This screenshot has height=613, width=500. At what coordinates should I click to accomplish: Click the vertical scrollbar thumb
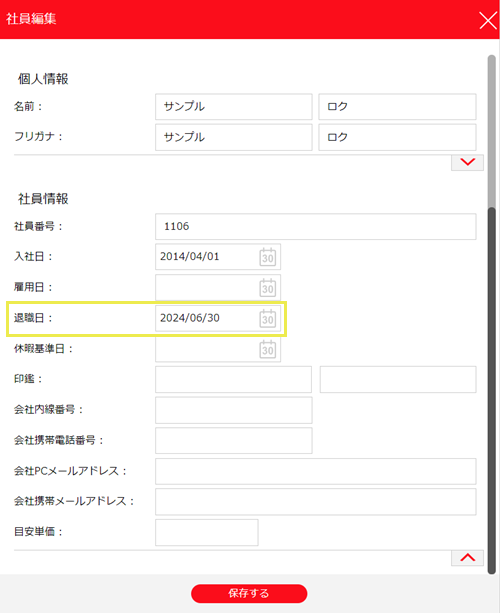pyautogui.click(x=491, y=390)
